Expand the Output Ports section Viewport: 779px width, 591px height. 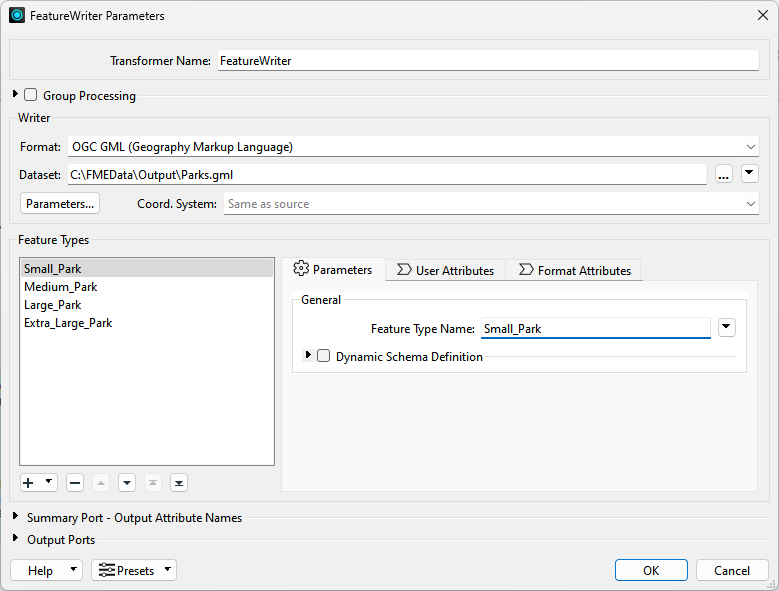[15, 538]
